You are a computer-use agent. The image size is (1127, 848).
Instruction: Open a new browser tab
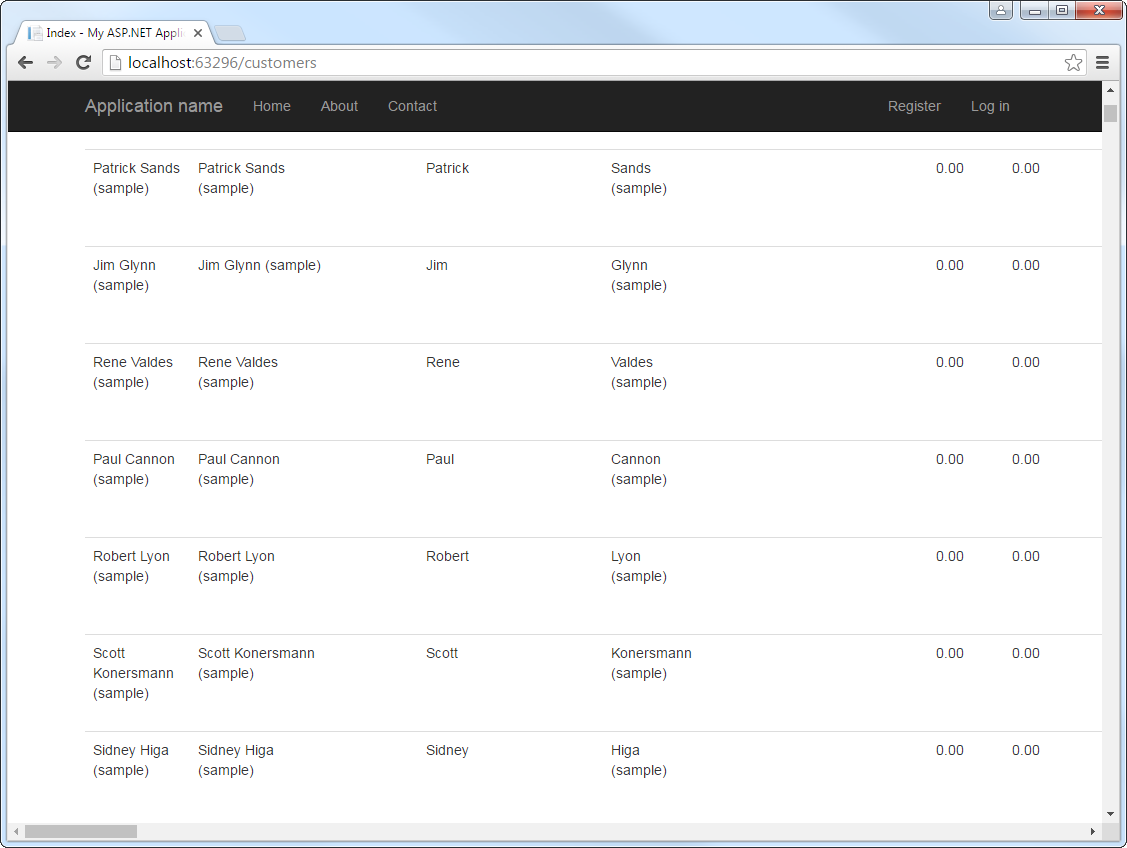[x=230, y=32]
